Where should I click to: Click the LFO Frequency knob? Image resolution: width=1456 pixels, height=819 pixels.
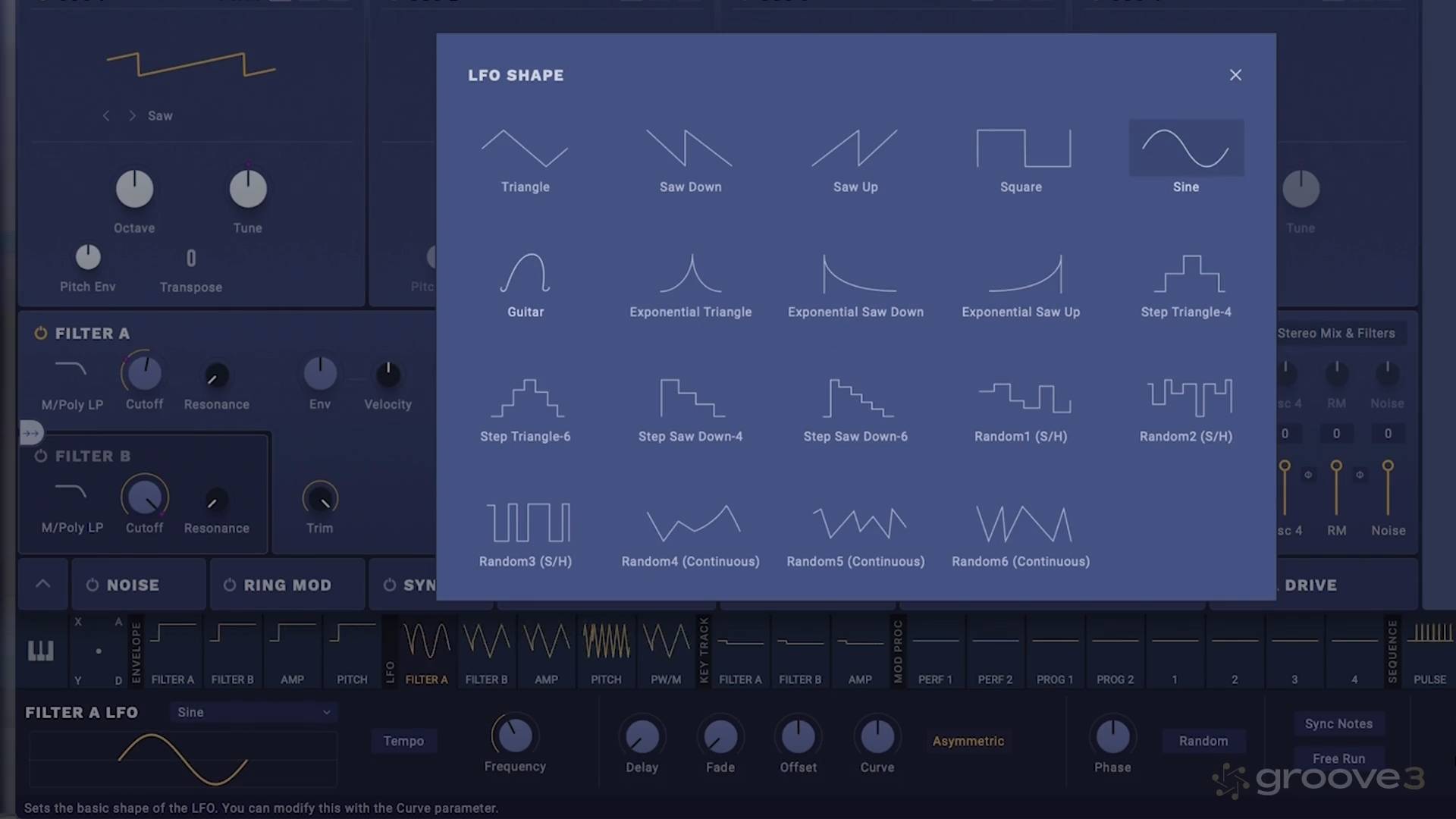click(515, 735)
